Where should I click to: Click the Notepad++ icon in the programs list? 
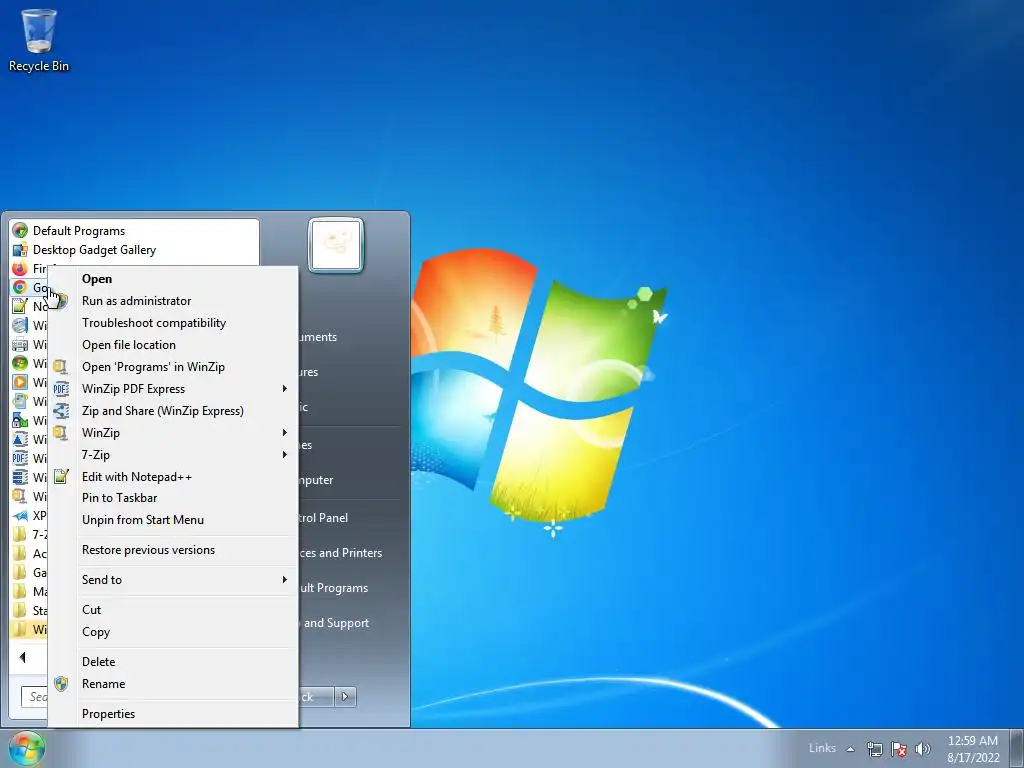point(20,306)
